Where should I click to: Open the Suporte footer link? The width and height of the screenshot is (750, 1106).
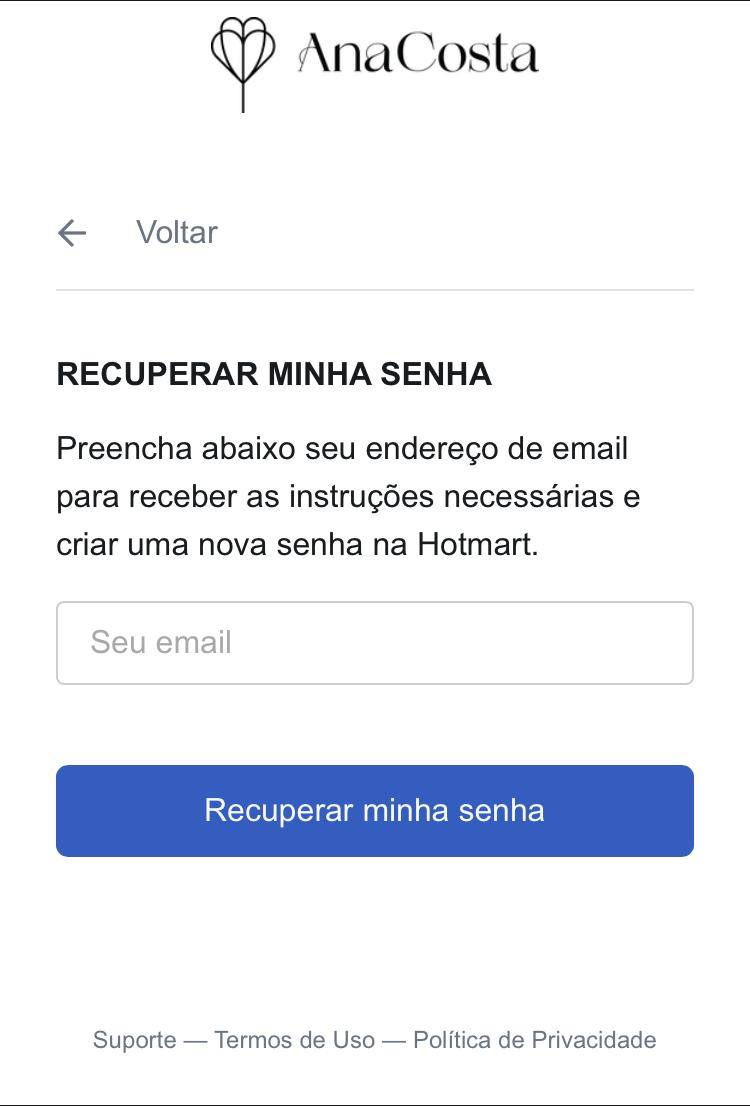coord(134,1040)
